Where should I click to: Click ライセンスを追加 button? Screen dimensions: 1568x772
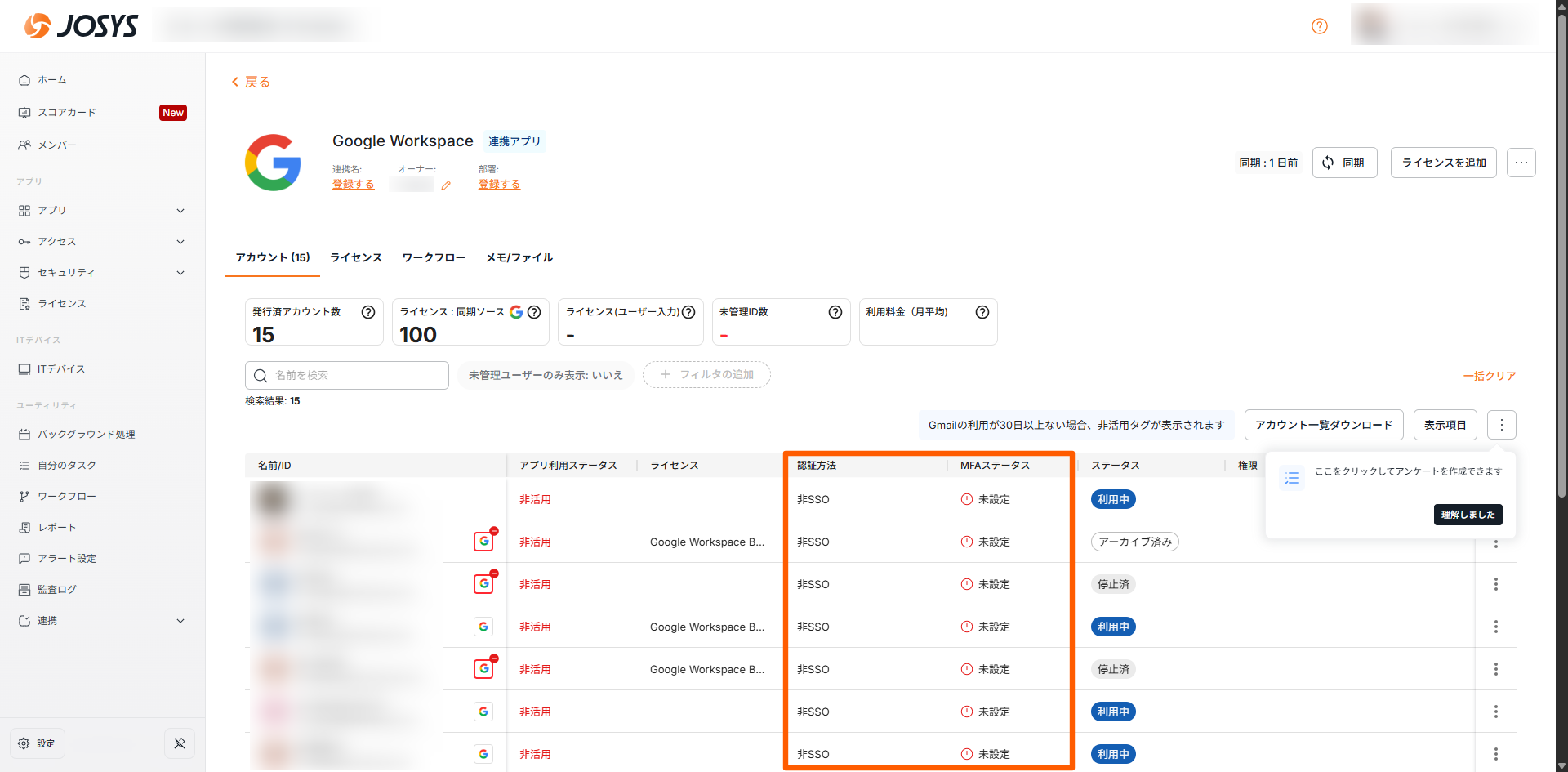coord(1443,163)
